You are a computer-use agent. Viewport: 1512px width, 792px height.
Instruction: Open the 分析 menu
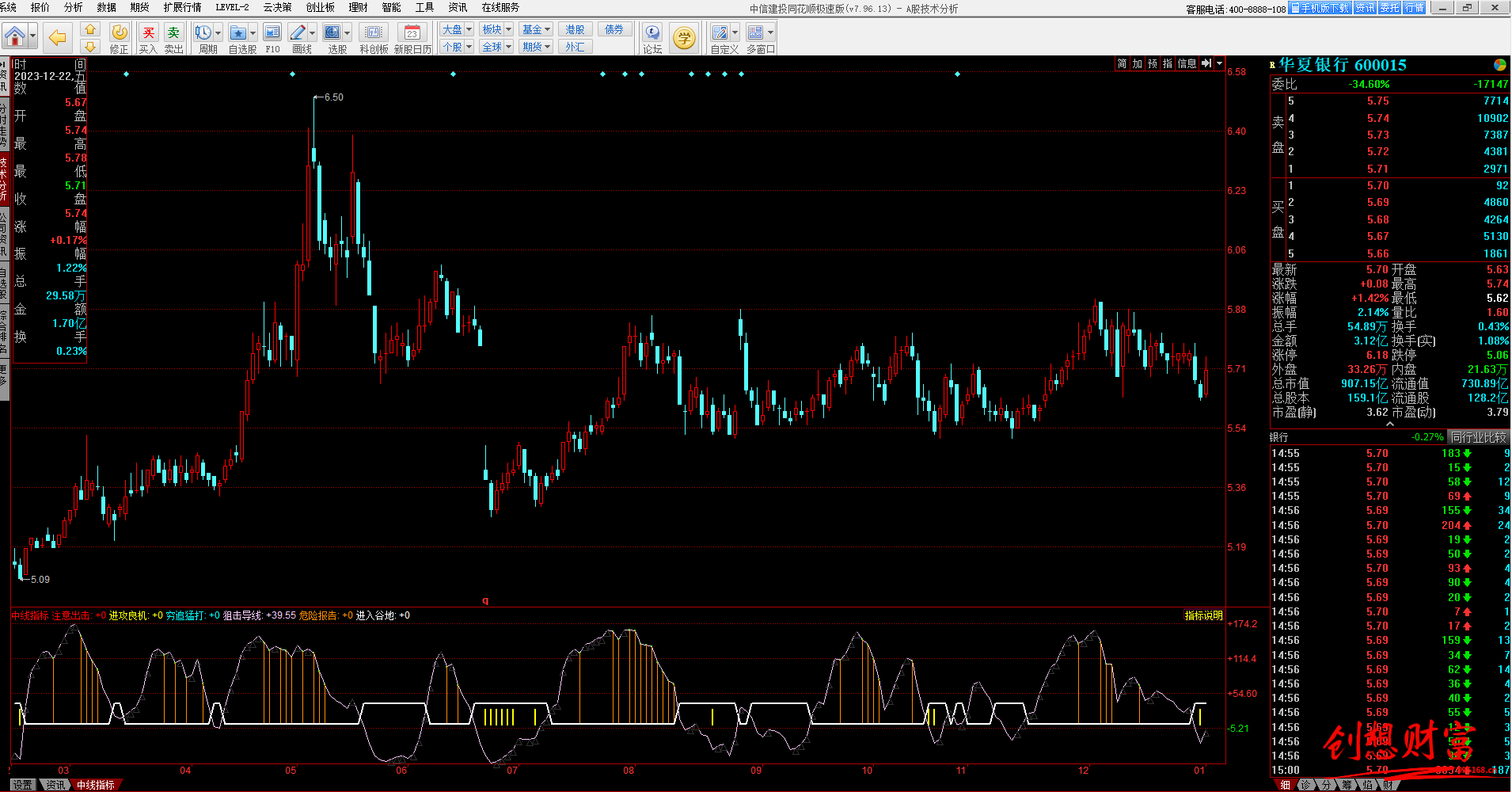[x=73, y=7]
